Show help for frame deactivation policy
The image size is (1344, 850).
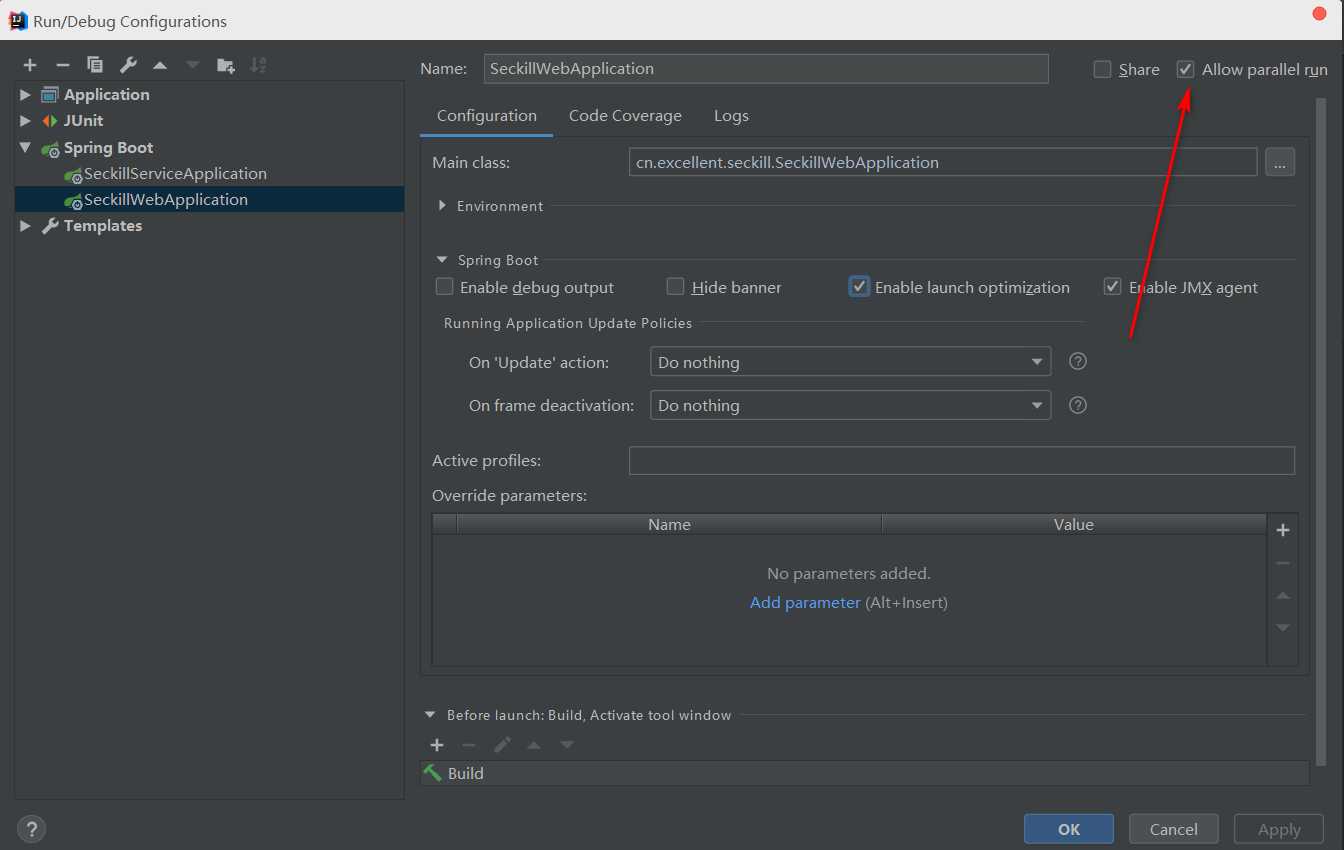coord(1078,405)
